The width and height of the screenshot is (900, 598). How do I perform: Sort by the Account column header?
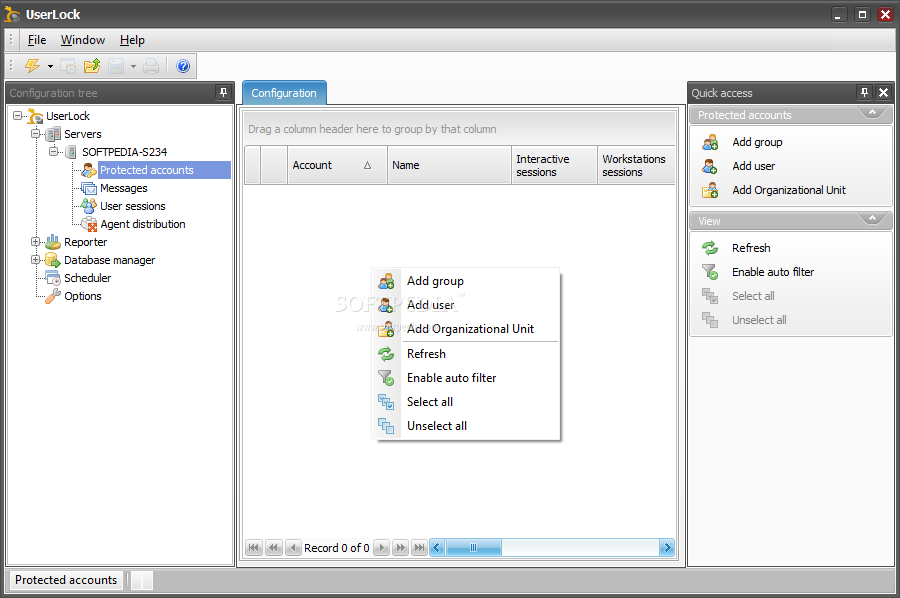tap(337, 165)
